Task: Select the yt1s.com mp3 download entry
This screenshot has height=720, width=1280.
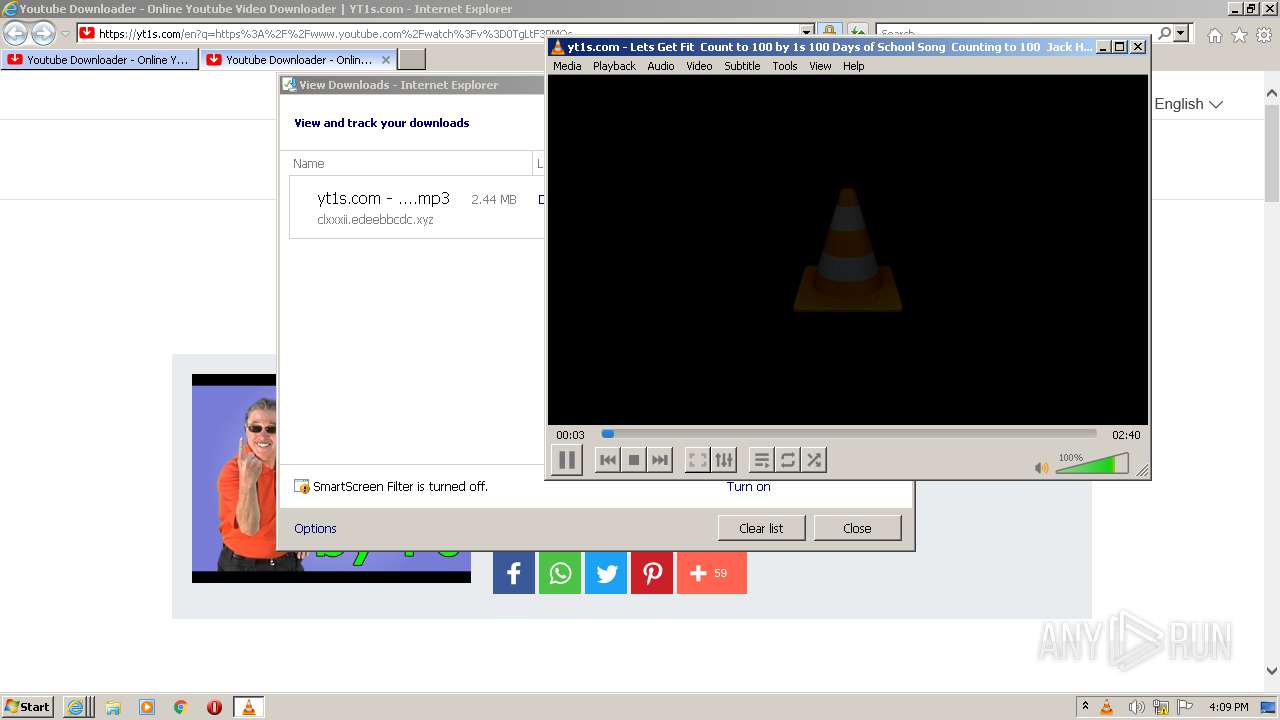Action: pyautogui.click(x=417, y=208)
